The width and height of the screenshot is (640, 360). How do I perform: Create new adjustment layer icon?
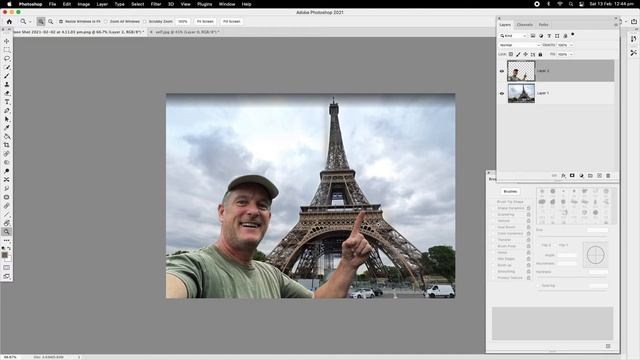tap(581, 176)
